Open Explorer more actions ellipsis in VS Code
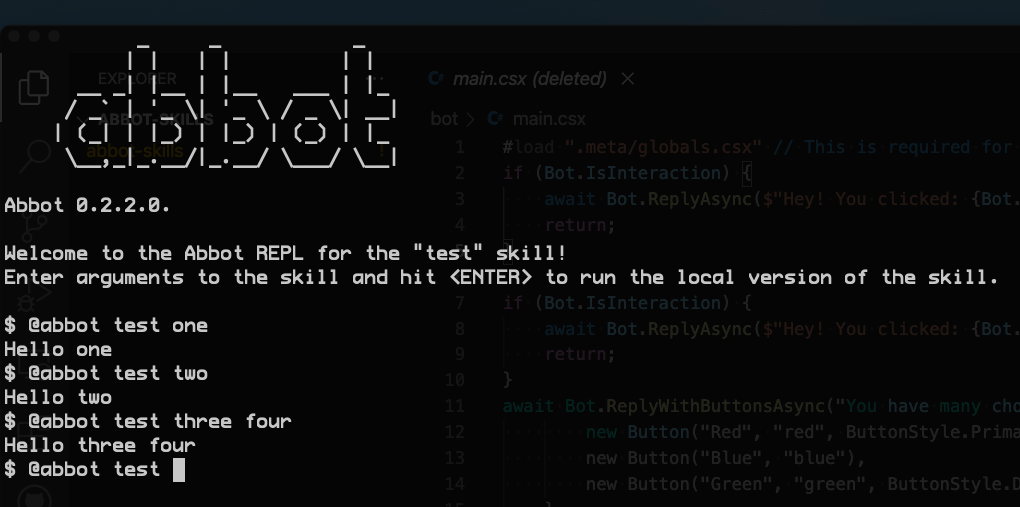Image resolution: width=1020 pixels, height=507 pixels. click(x=377, y=79)
